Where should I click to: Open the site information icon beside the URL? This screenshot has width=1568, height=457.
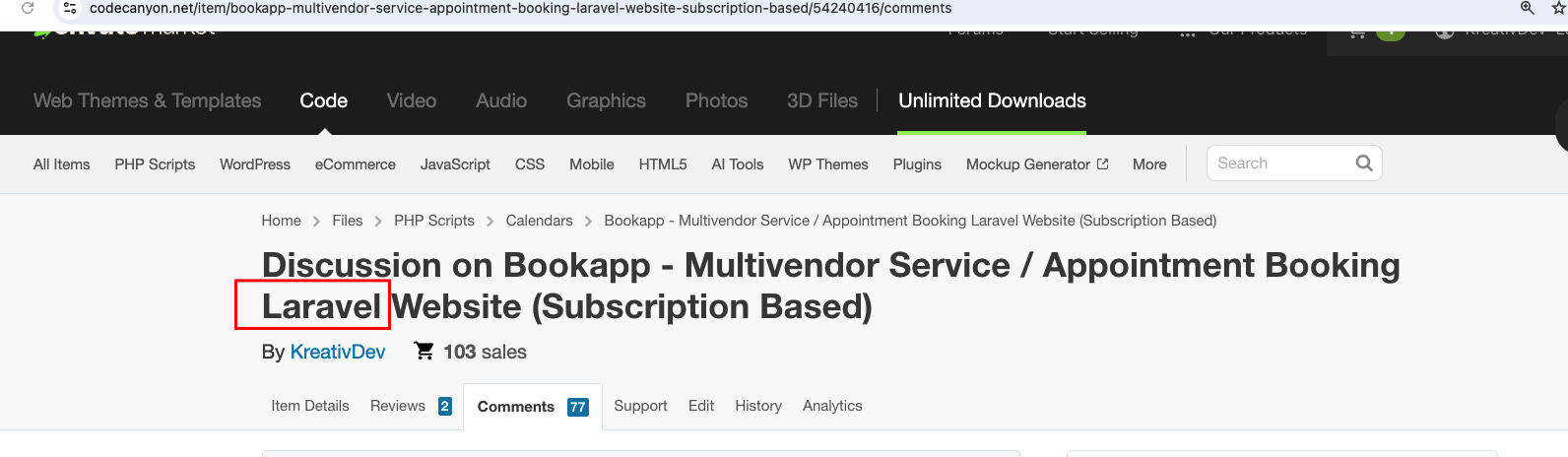pos(69,8)
